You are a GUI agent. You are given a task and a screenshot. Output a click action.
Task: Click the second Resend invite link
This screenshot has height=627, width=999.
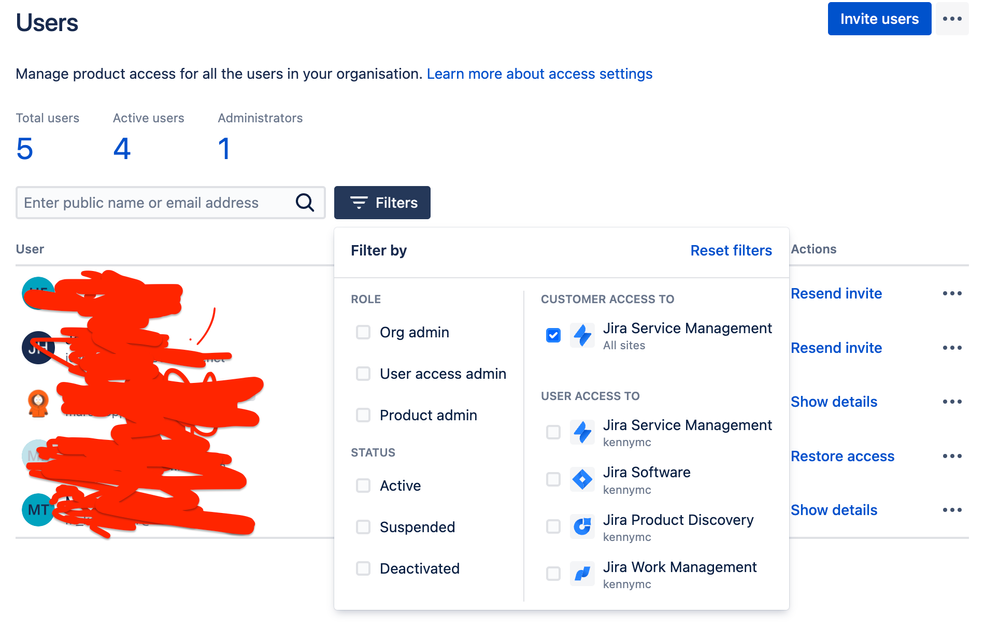[836, 348]
